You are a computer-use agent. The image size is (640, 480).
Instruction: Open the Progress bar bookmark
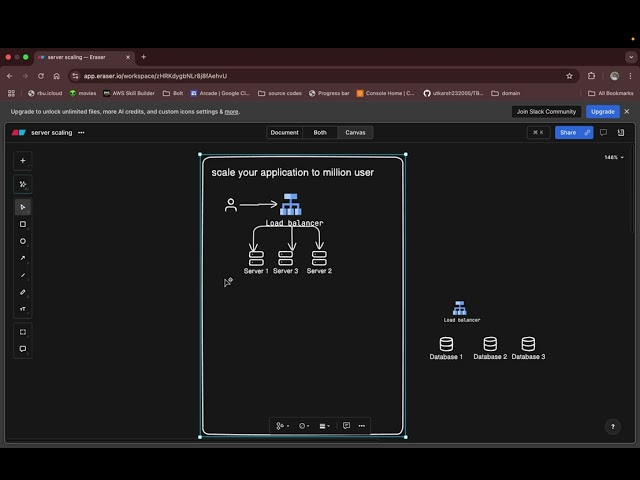point(329,93)
